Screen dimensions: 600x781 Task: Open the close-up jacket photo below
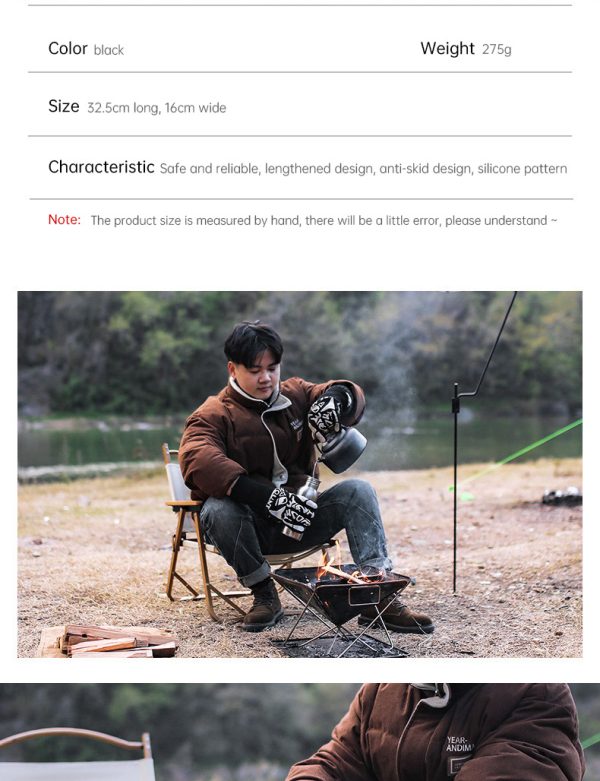[x=300, y=732]
